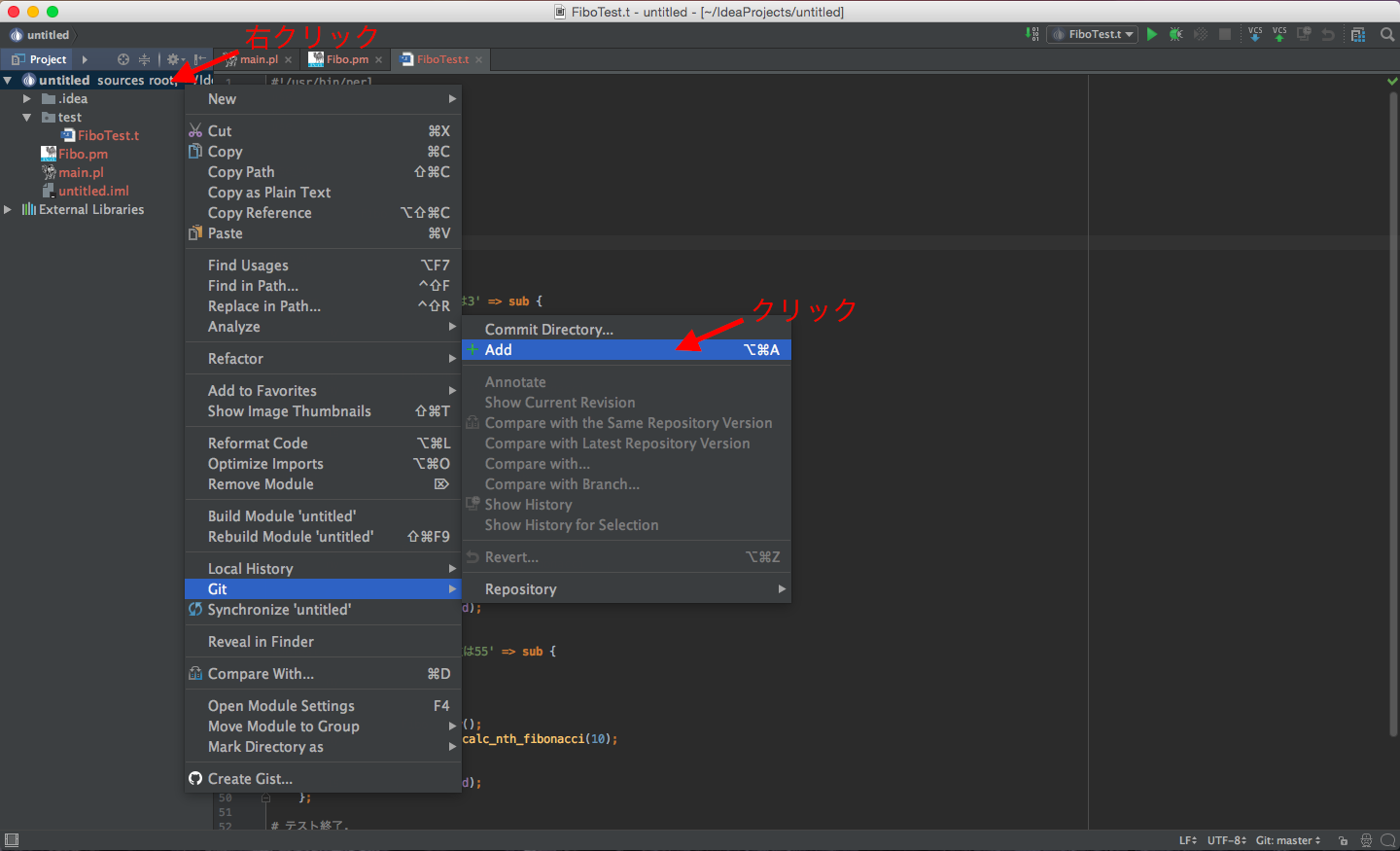Expand the .idea folder in project tree
The image size is (1400, 851).
click(26, 99)
